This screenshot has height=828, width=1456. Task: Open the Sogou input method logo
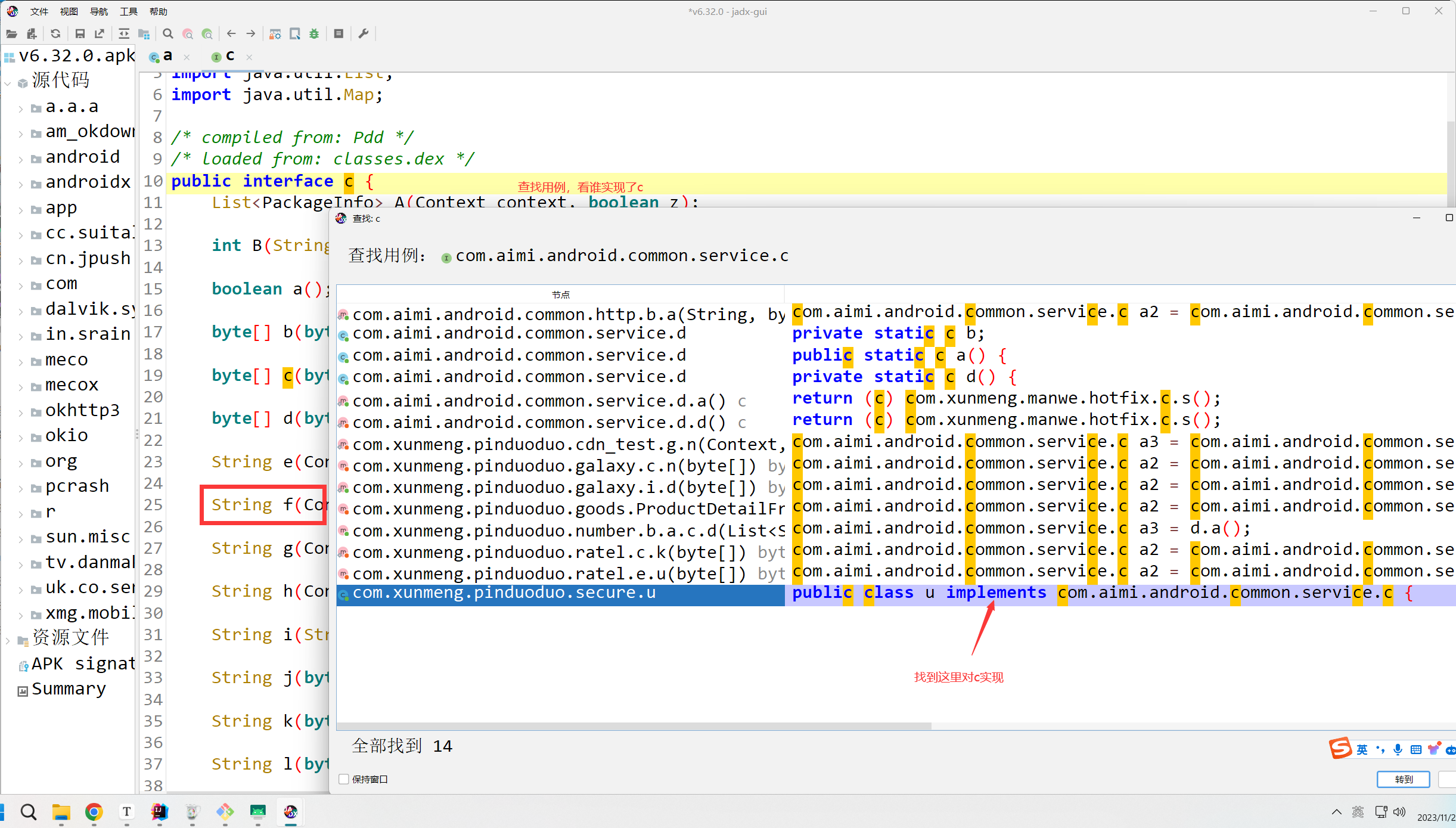pyautogui.click(x=1340, y=748)
